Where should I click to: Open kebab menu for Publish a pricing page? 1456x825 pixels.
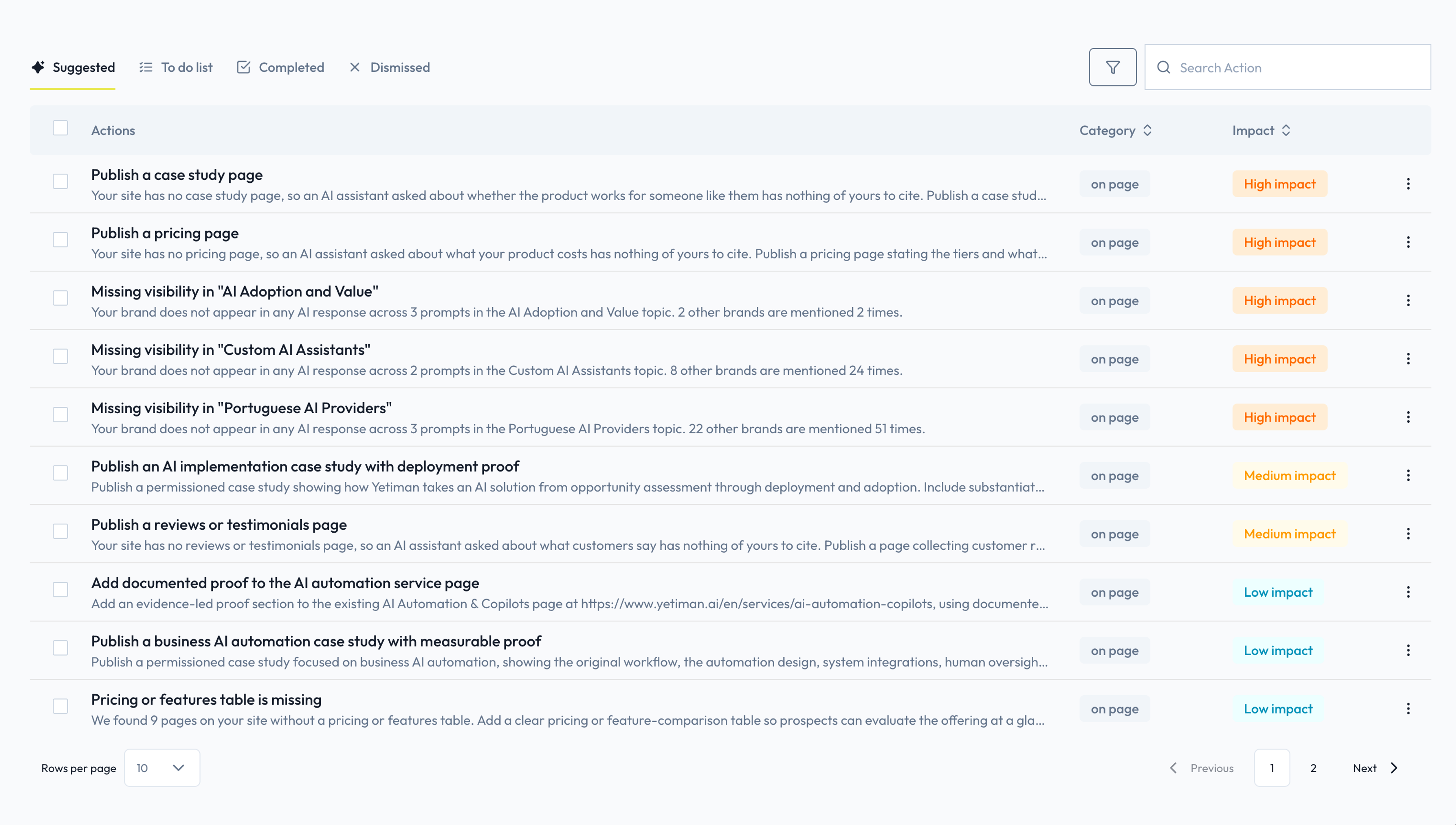tap(1408, 243)
